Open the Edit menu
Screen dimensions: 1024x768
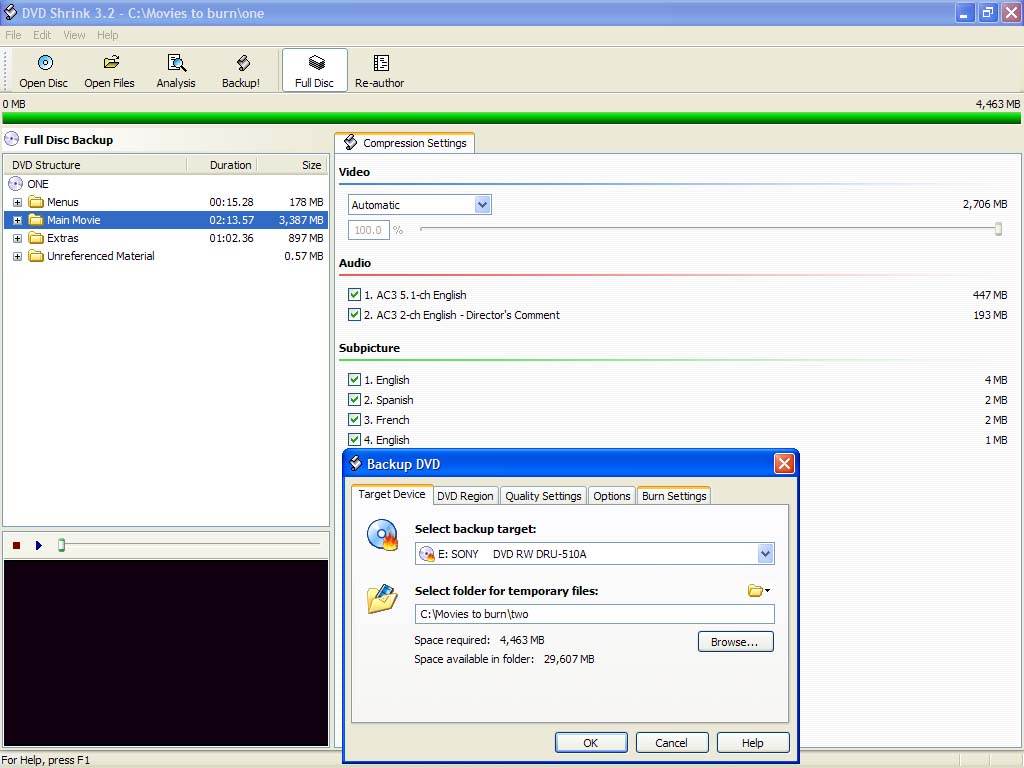(42, 35)
